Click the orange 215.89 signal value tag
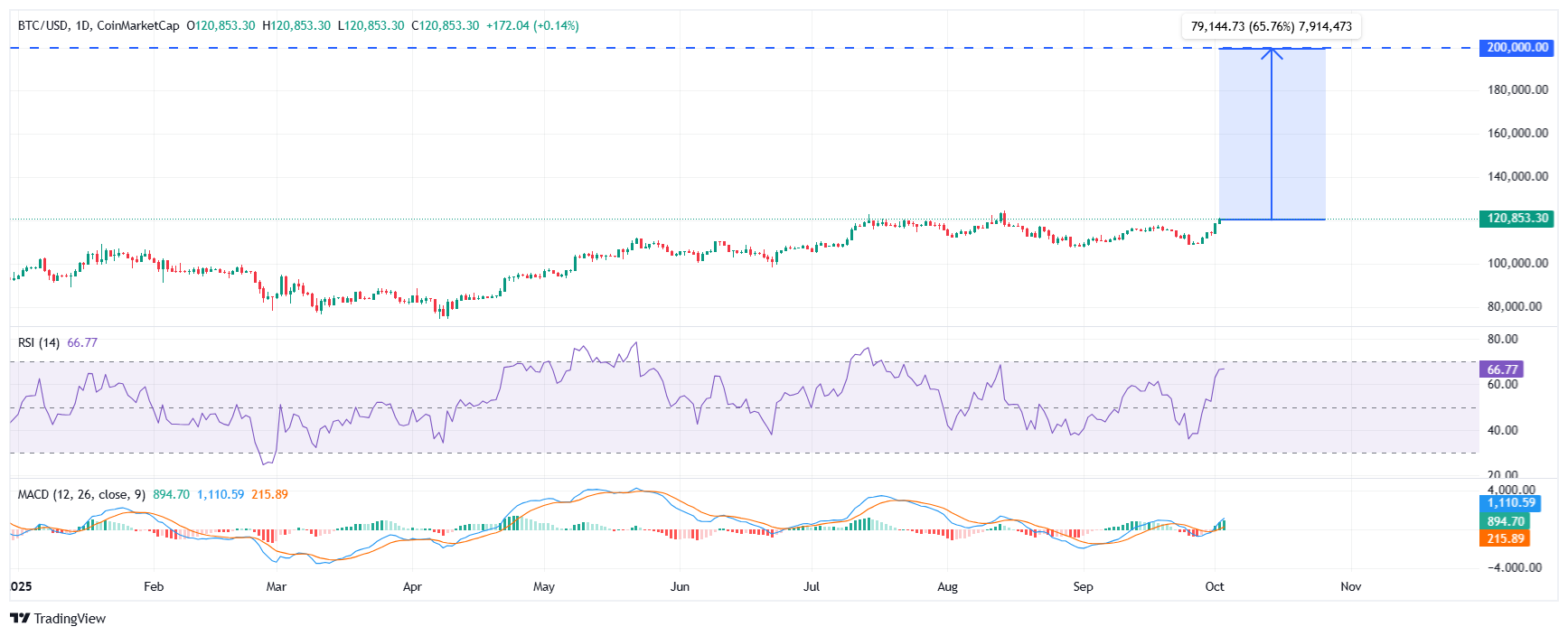1568x636 pixels. click(x=1505, y=538)
